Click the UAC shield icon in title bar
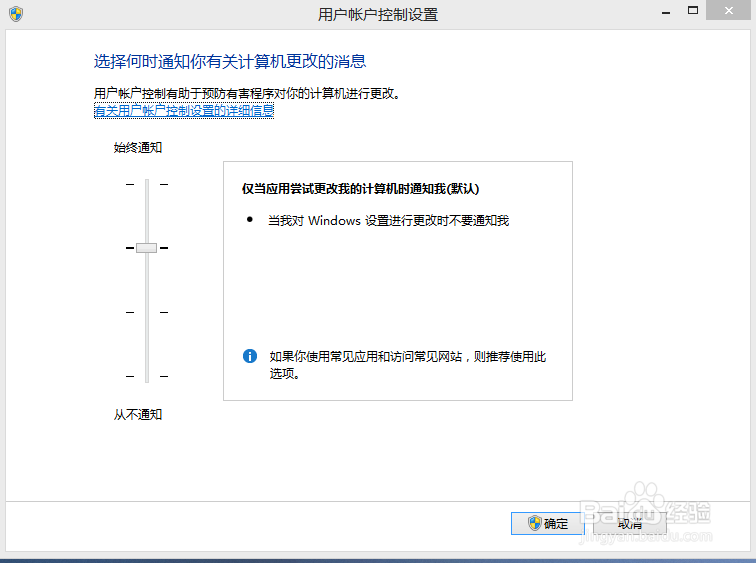This screenshot has width=756, height=563. point(16,13)
